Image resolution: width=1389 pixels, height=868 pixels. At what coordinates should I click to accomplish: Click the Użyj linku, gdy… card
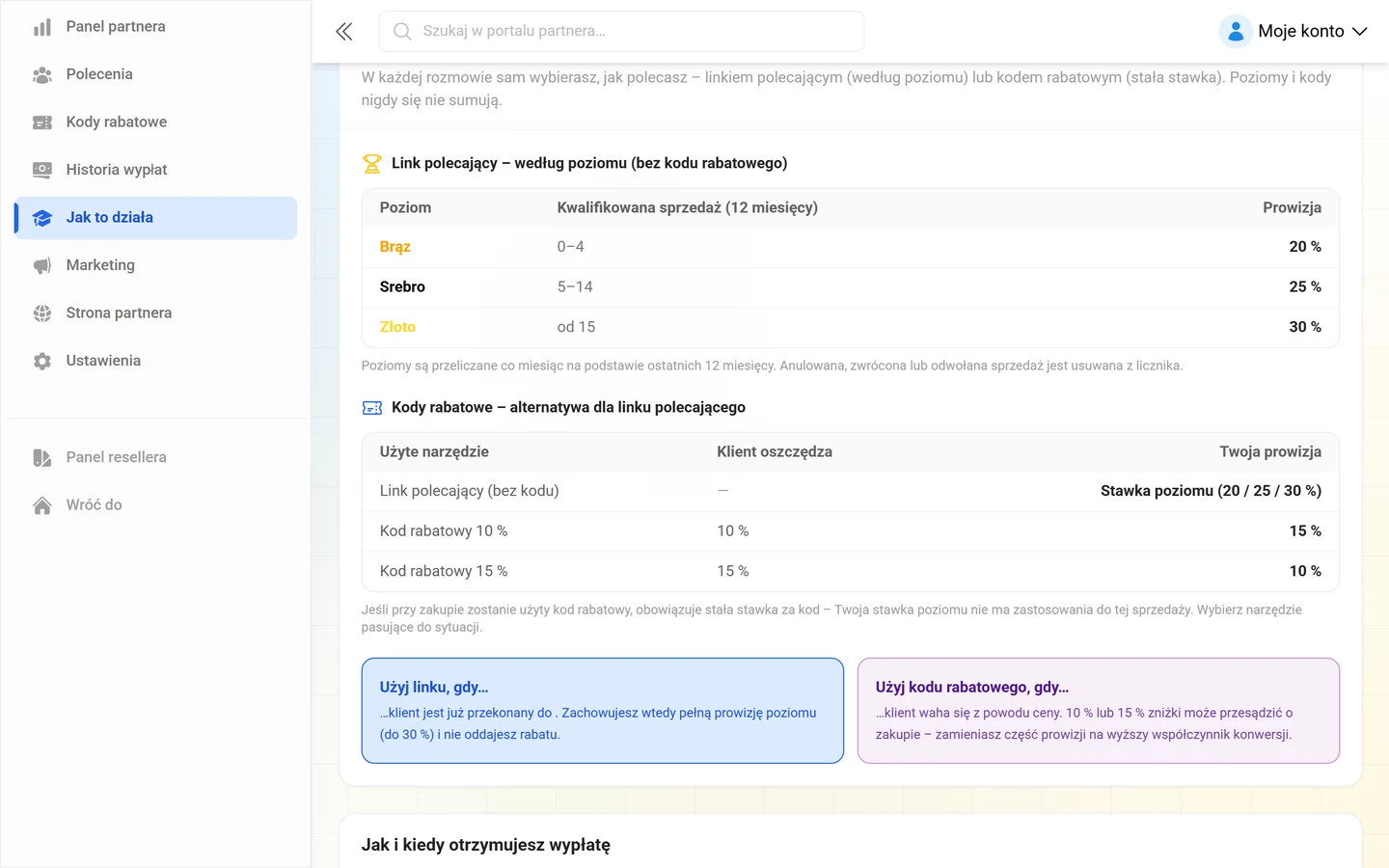[x=603, y=711]
